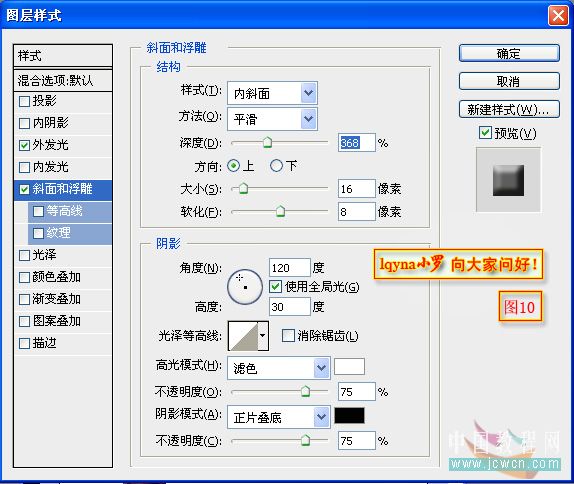Enable the 颜色叠加 checkbox
This screenshot has width=574, height=484.
coord(24,277)
